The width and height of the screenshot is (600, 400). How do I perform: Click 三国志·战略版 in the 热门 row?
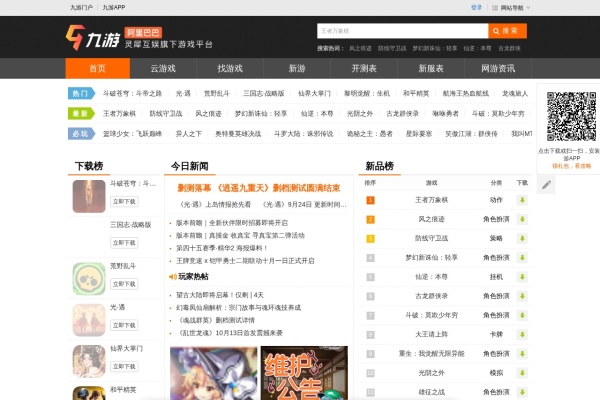point(264,93)
